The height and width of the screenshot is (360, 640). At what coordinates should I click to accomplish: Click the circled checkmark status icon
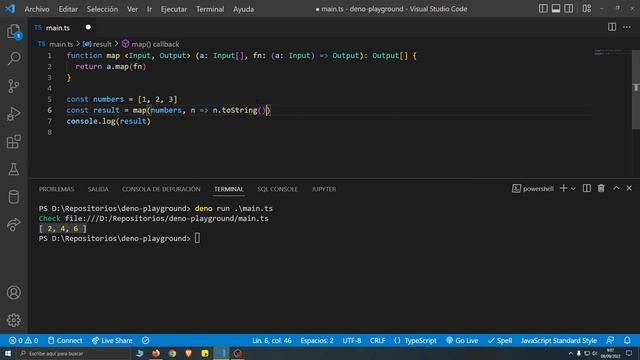145,340
